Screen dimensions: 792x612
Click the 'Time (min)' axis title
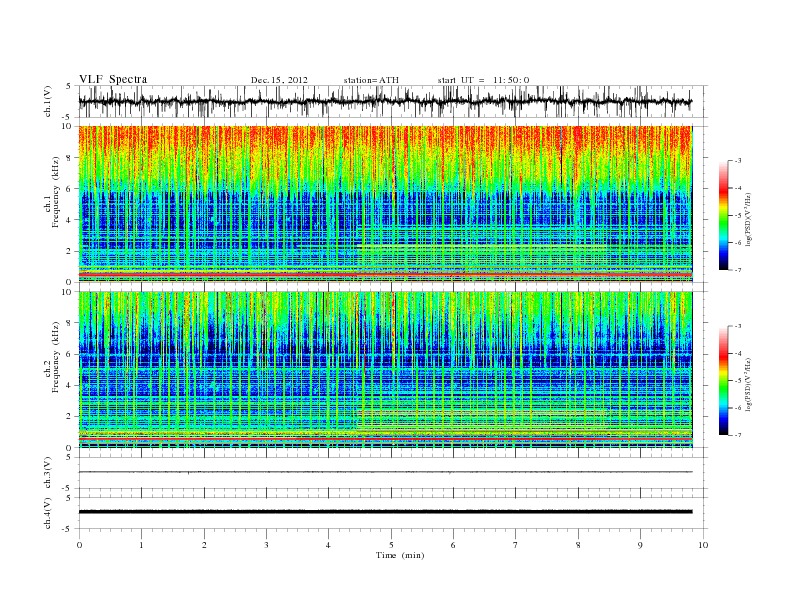(400, 555)
